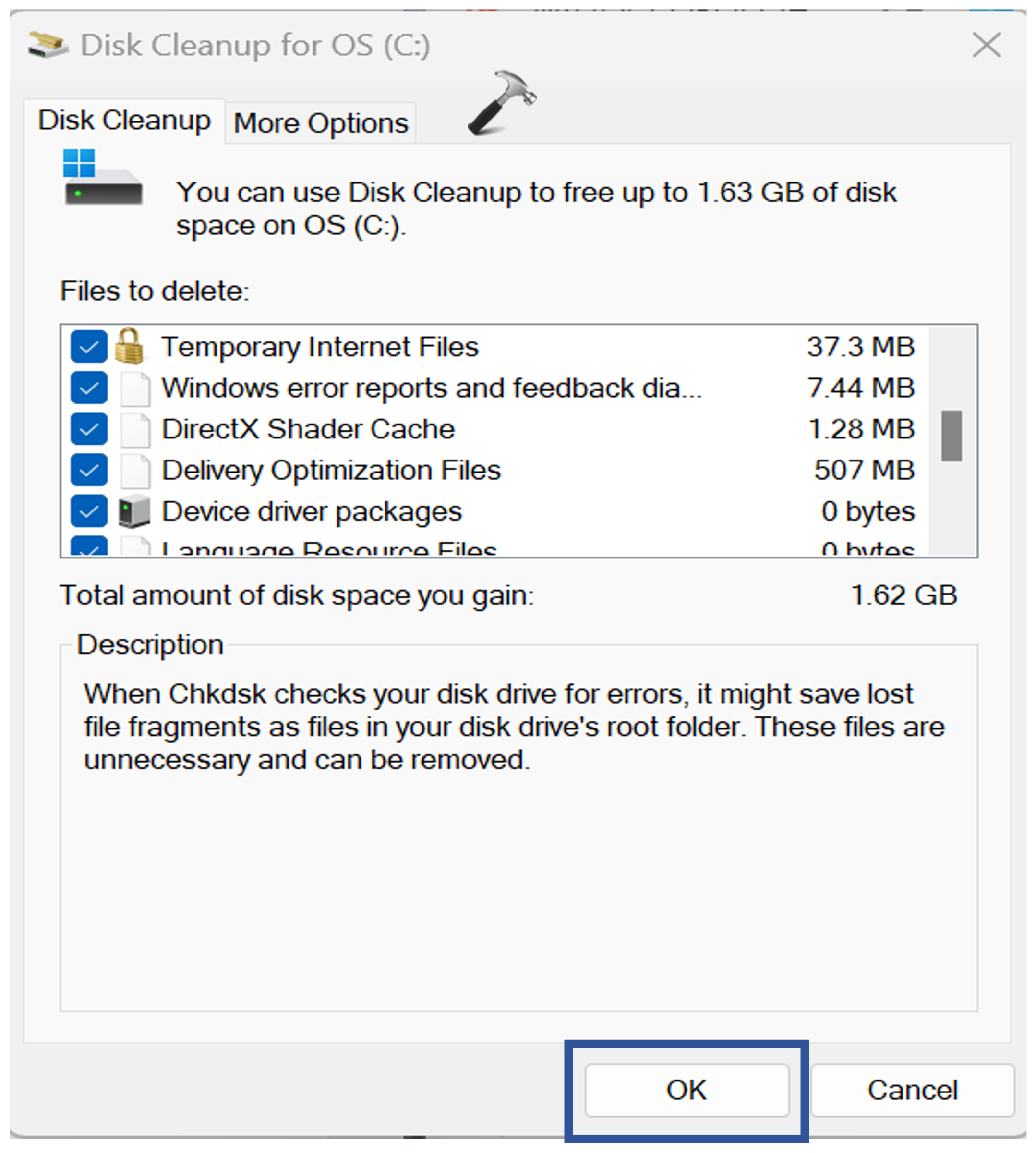1036x1153 pixels.
Task: Click the DirectX Shader Cache file icon
Action: 135,430
